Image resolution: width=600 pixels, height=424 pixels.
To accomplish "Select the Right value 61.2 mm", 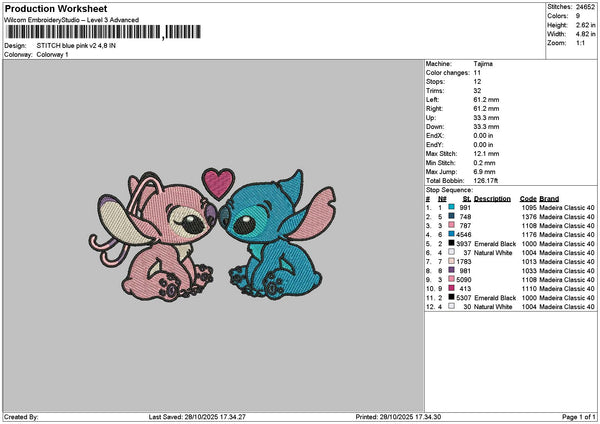I will tap(486, 109).
